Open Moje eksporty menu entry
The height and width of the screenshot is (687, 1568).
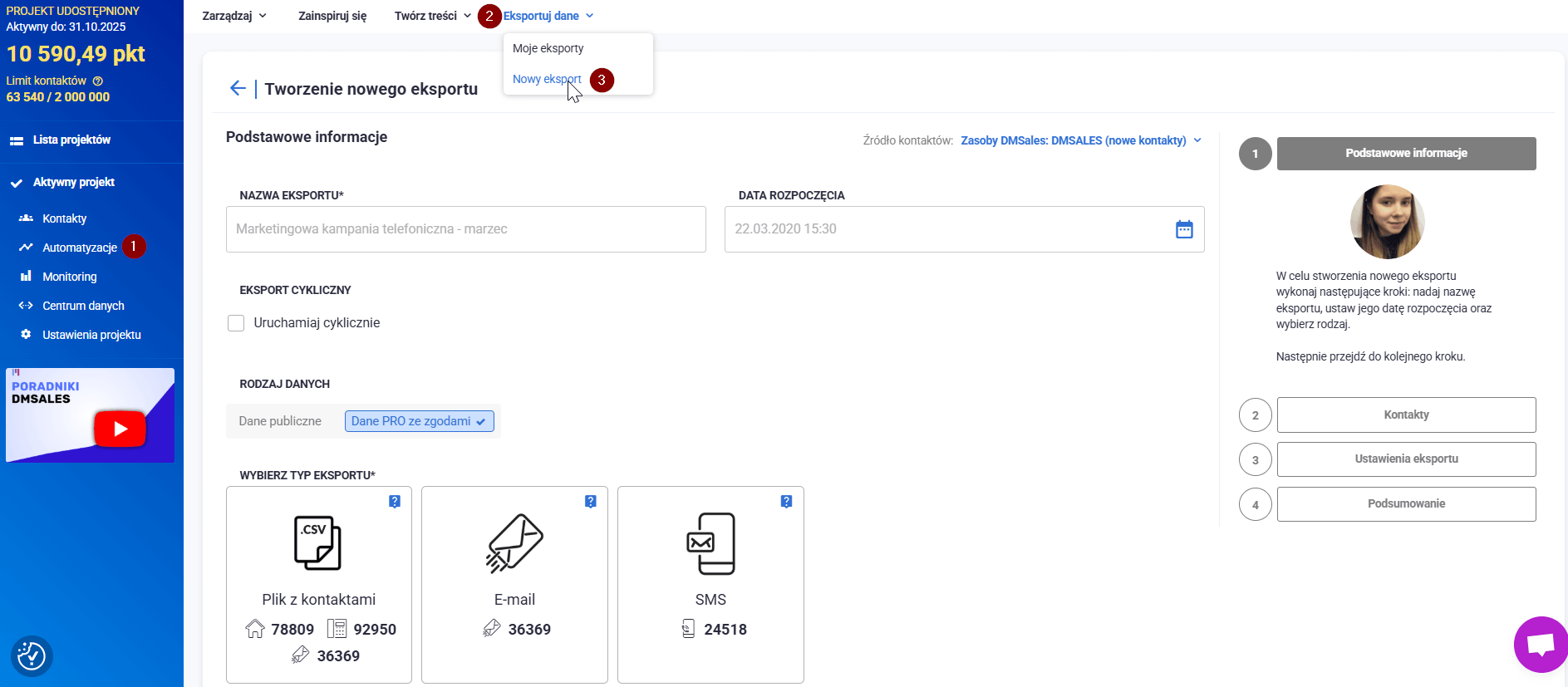pos(548,48)
